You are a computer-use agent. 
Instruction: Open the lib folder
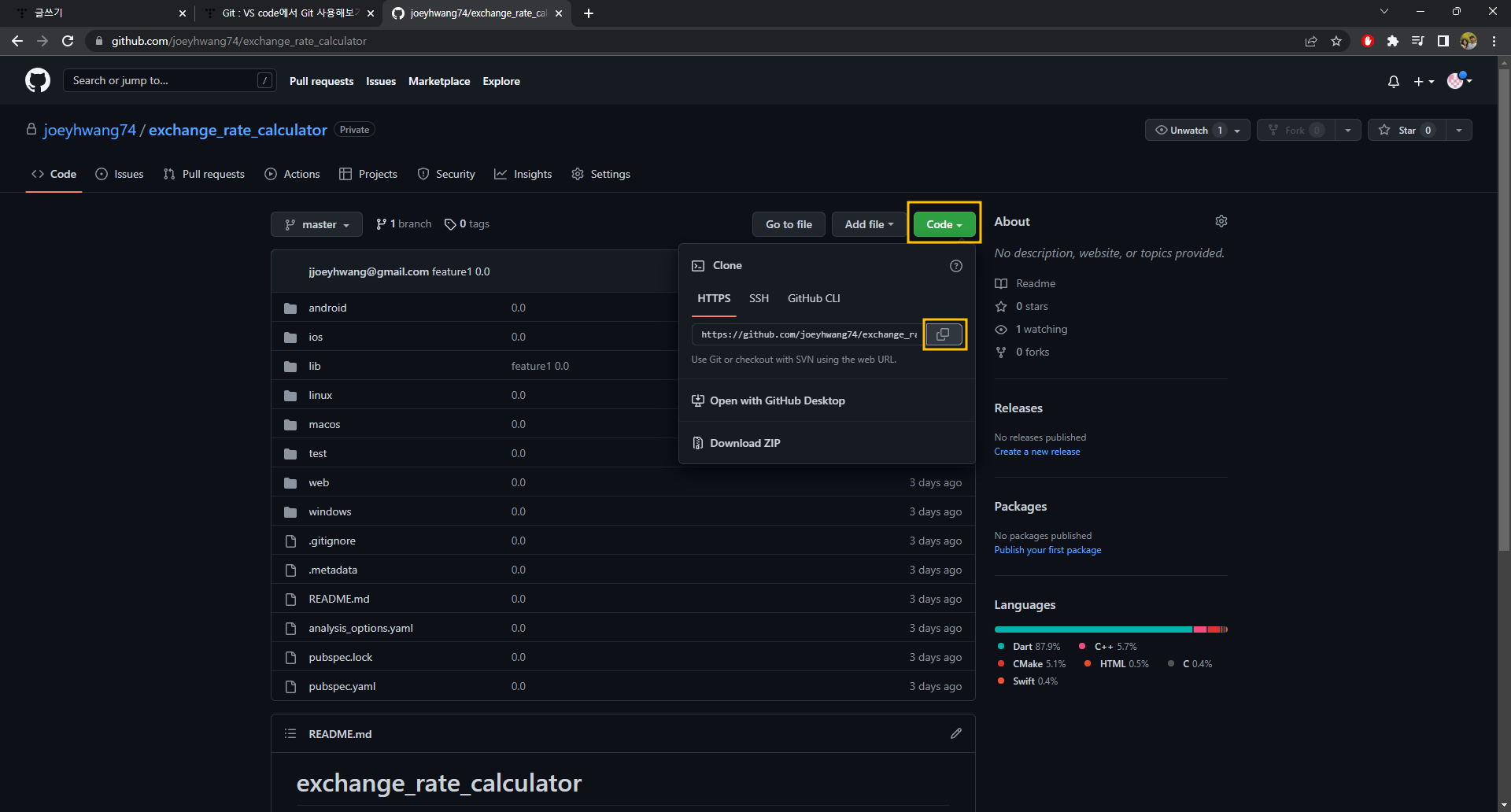(314, 366)
